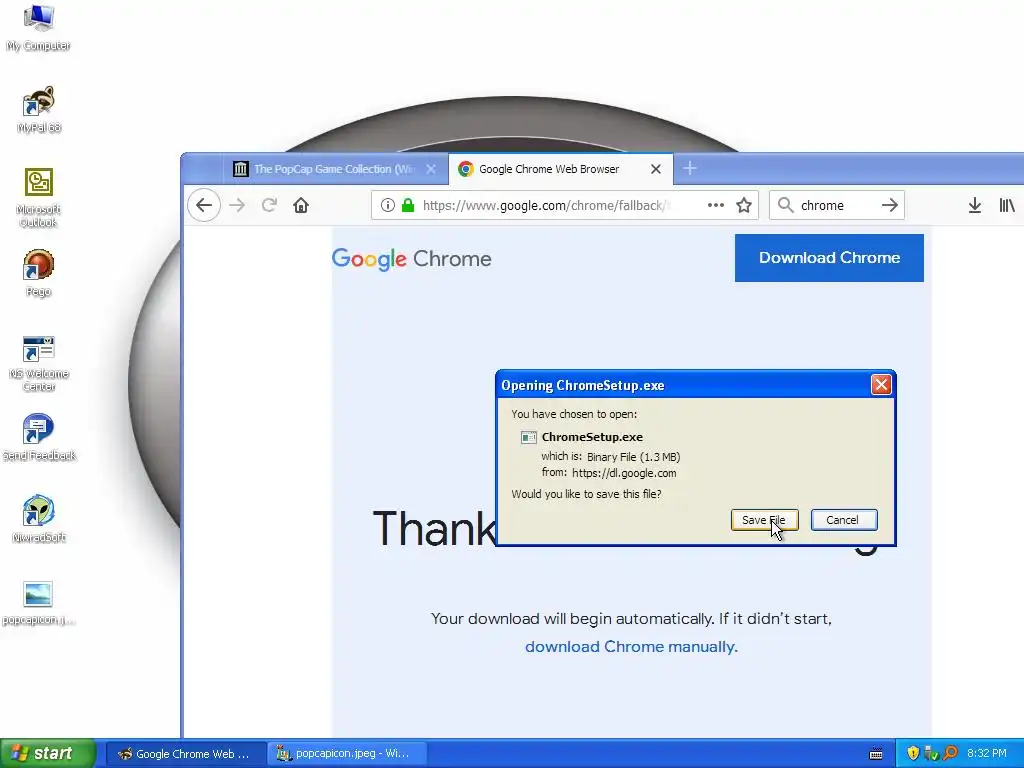Launch NiwradSoft desktop shortcut
The width and height of the screenshot is (1024, 768).
[39, 520]
